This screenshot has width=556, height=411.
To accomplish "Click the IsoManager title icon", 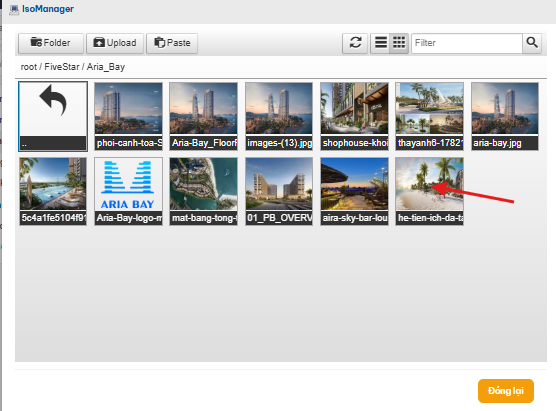I will point(14,10).
